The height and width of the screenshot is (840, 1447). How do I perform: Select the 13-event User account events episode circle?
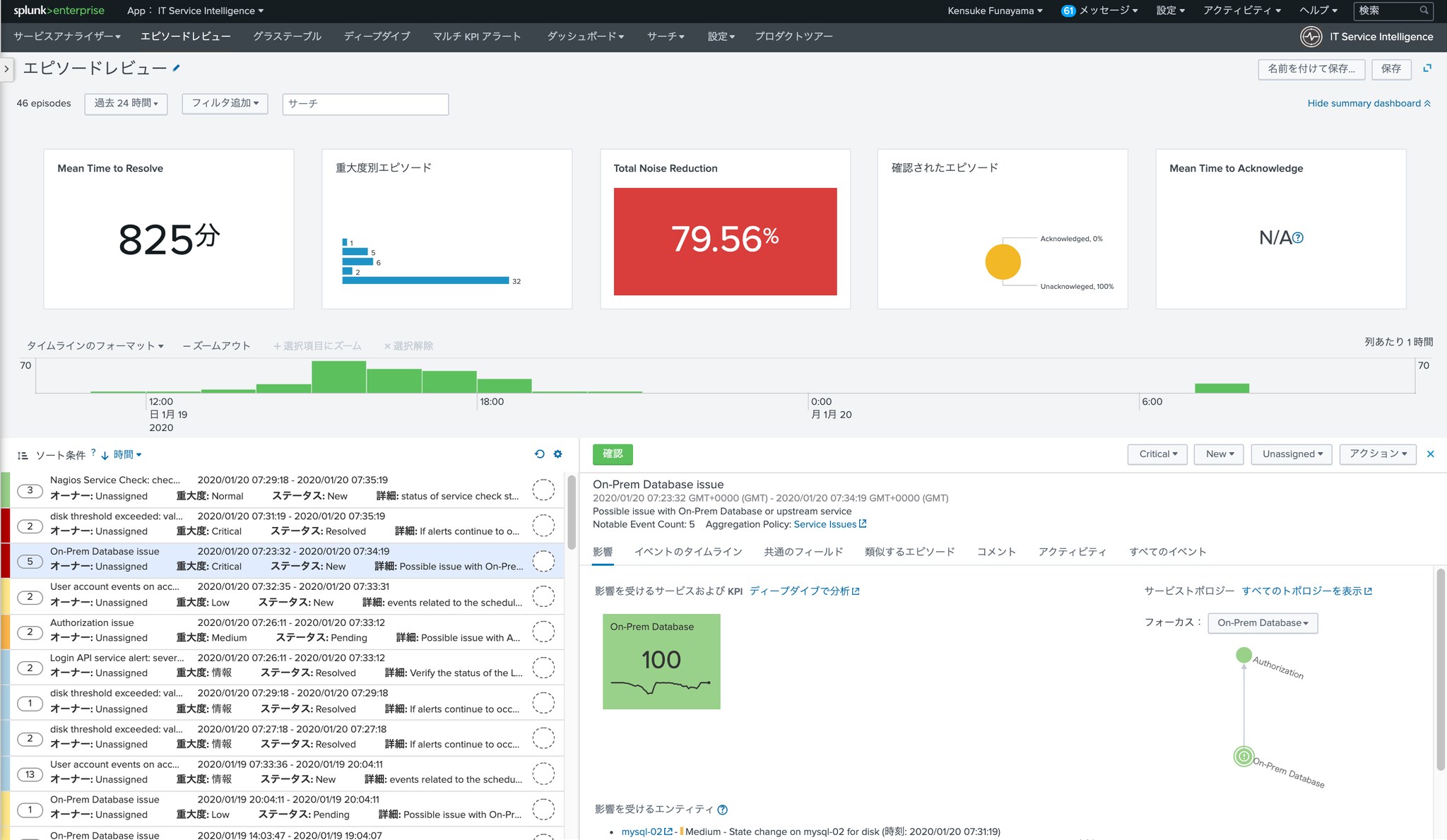click(543, 773)
